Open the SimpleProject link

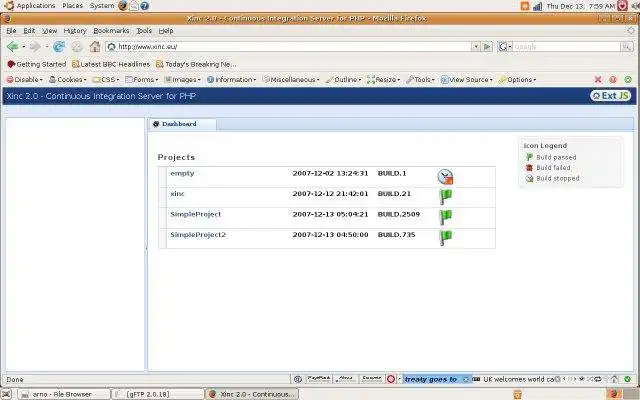pos(196,214)
